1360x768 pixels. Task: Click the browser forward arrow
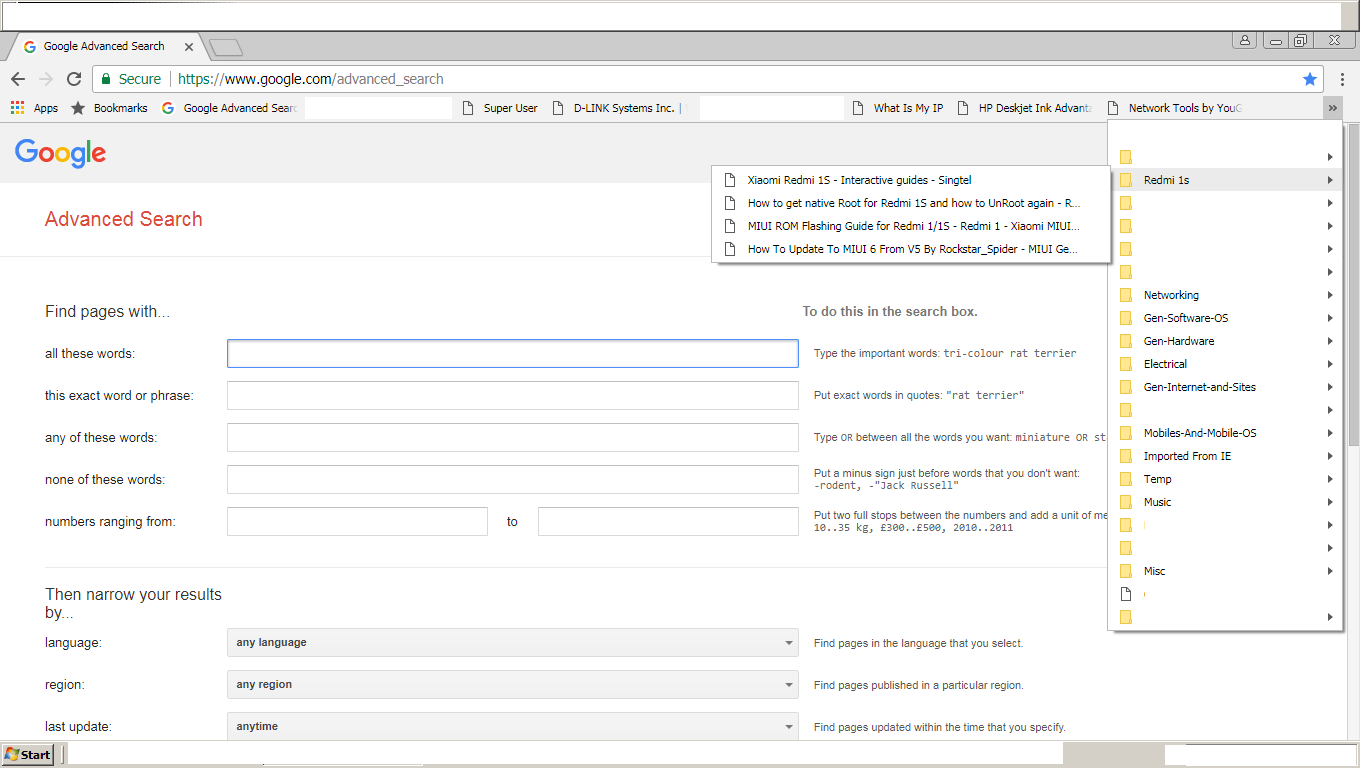pos(46,79)
